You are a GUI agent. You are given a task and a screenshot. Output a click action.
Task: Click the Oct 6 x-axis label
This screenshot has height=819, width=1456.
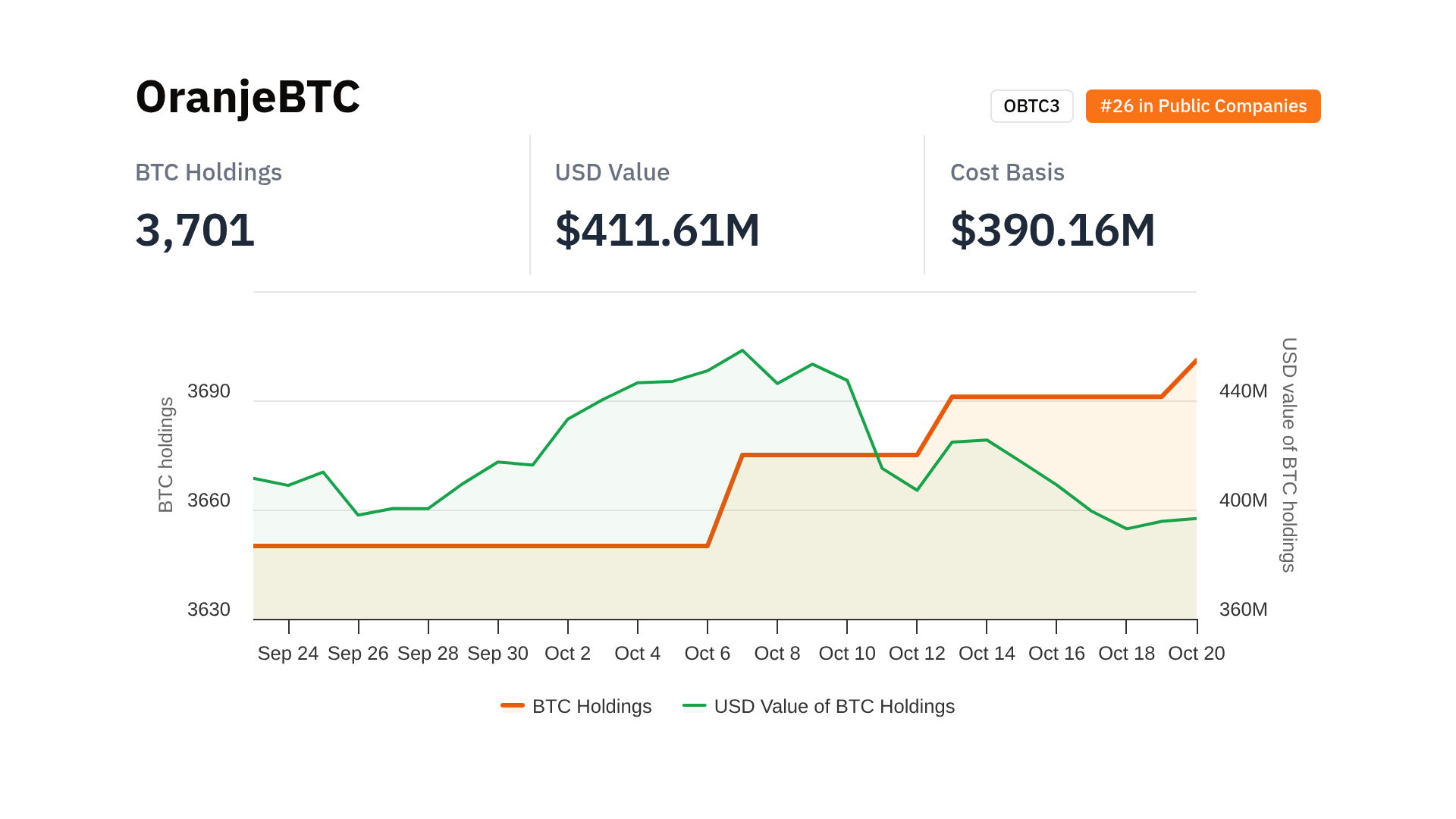point(707,653)
